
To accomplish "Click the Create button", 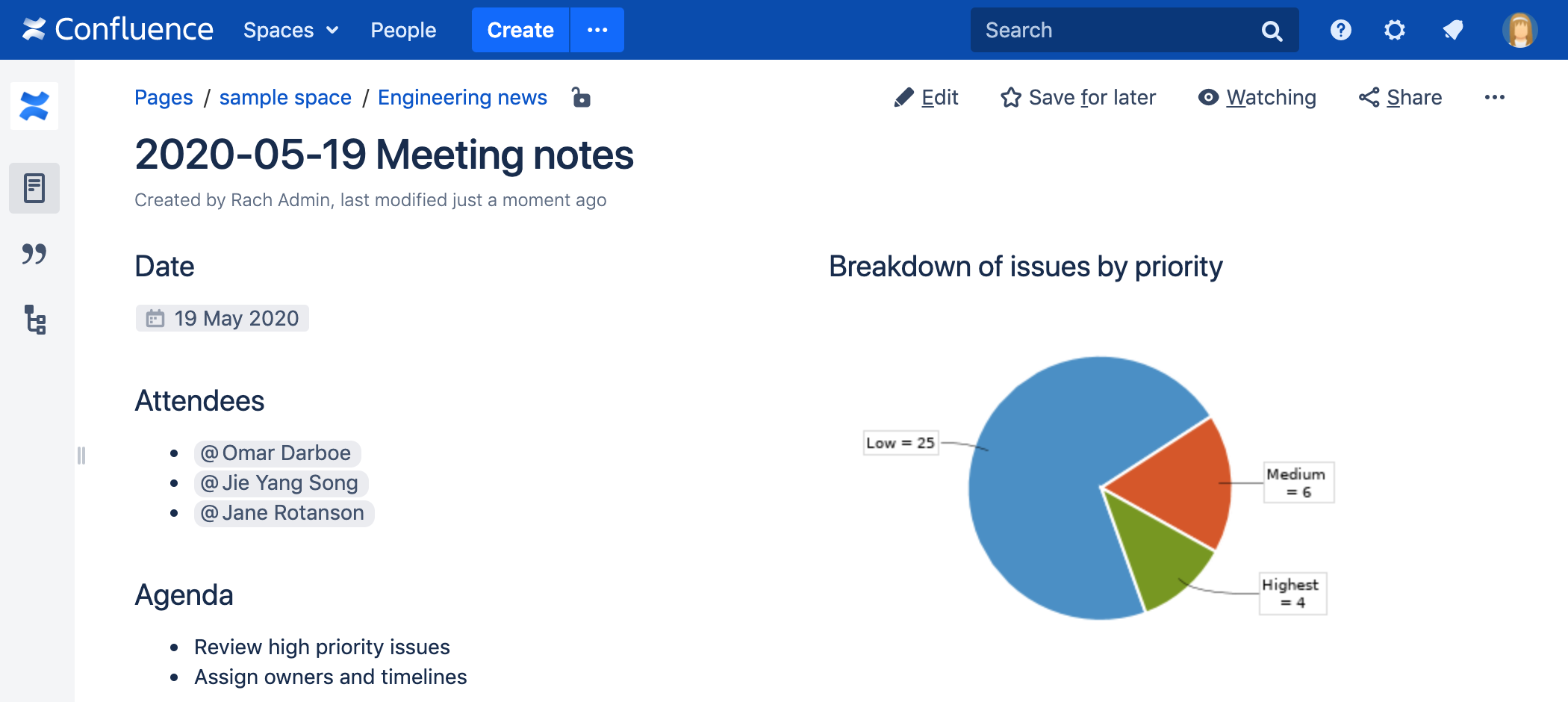I will pyautogui.click(x=520, y=30).
